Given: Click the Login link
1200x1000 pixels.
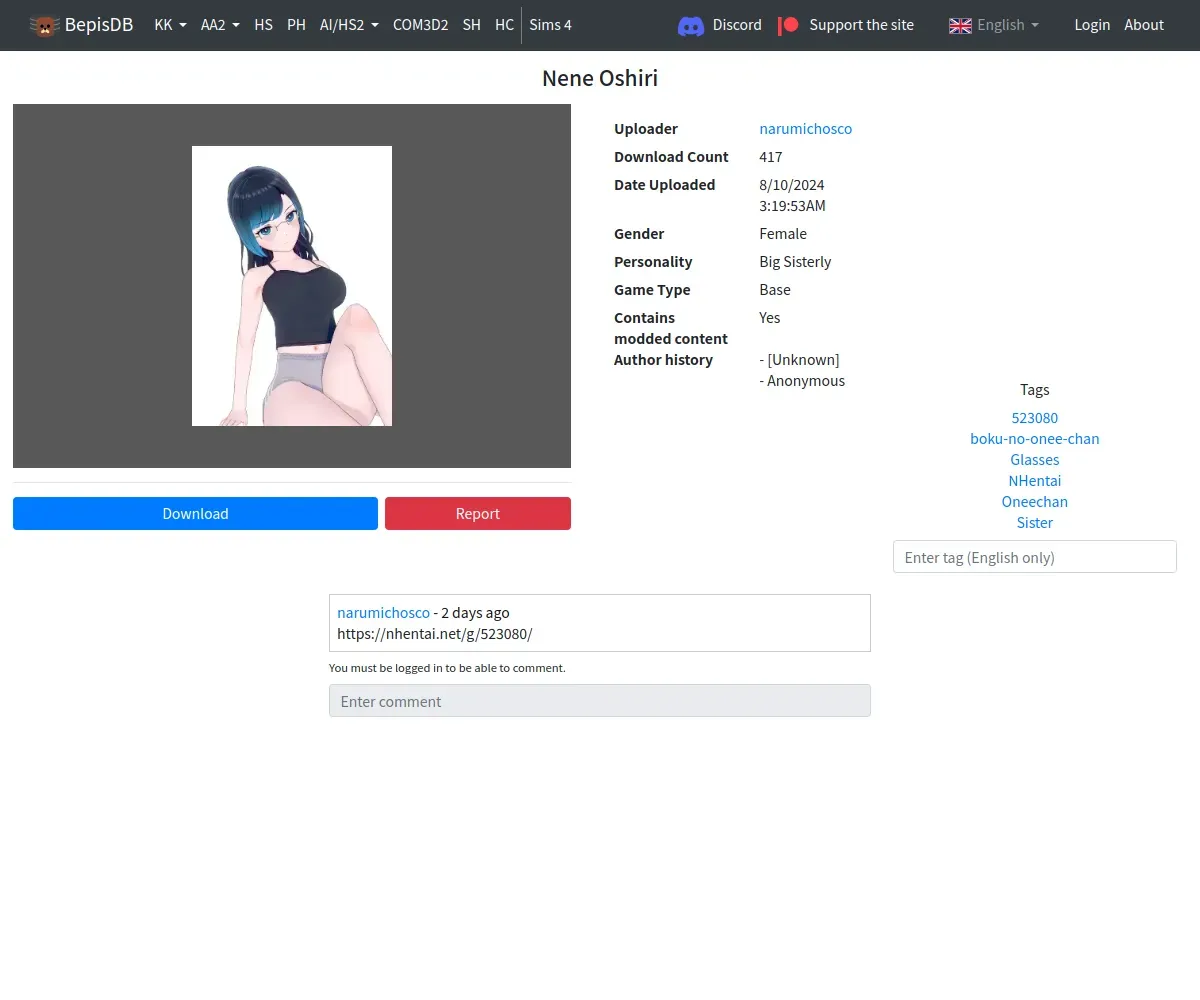Looking at the screenshot, I should [x=1092, y=25].
